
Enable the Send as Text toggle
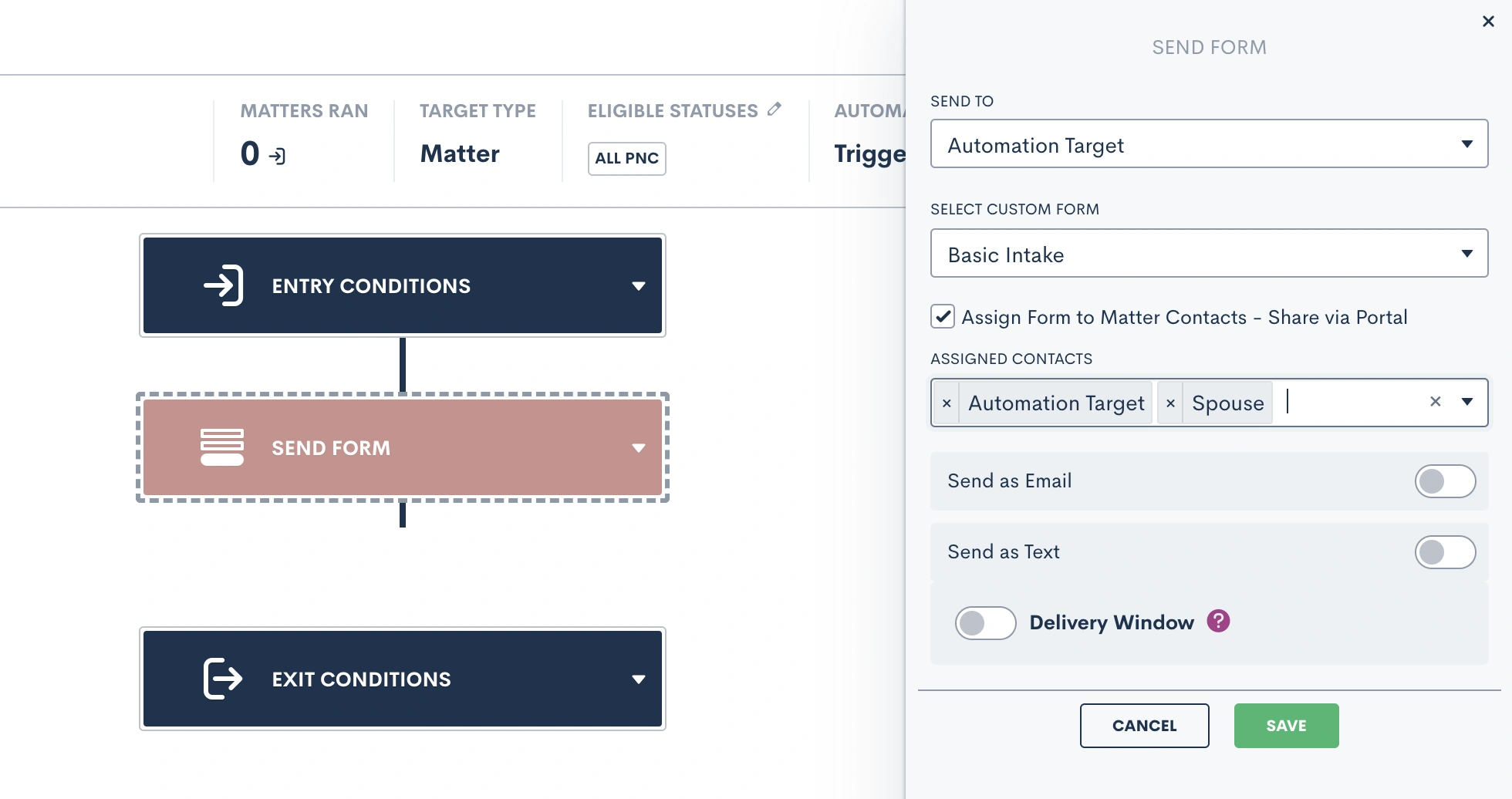[1445, 552]
